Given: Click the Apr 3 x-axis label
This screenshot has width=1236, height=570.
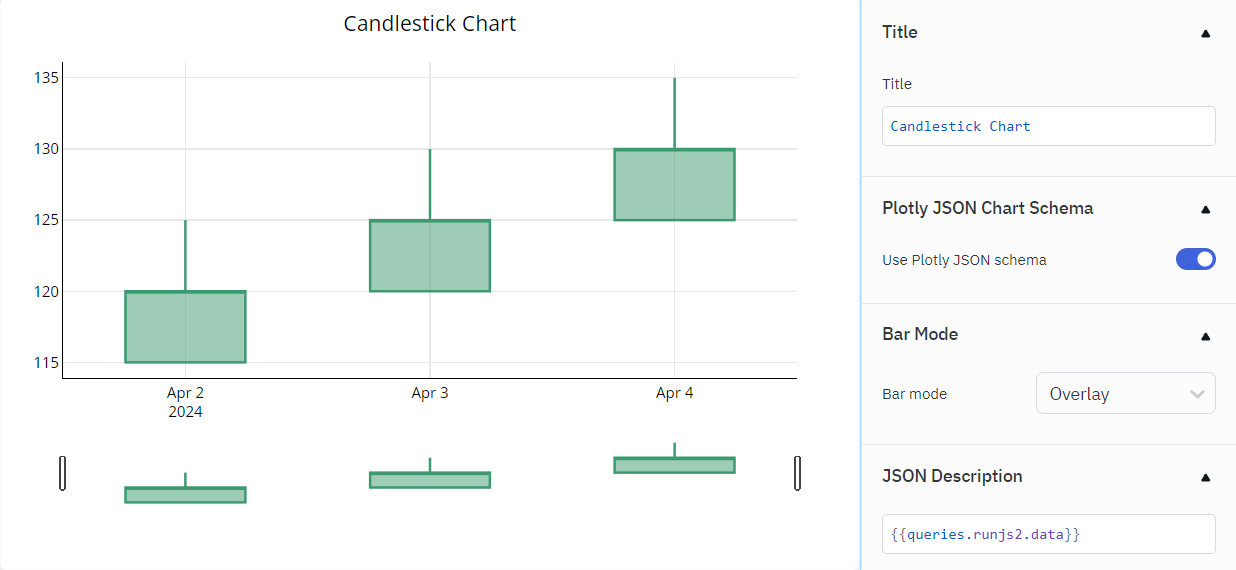Looking at the screenshot, I should click(430, 393).
